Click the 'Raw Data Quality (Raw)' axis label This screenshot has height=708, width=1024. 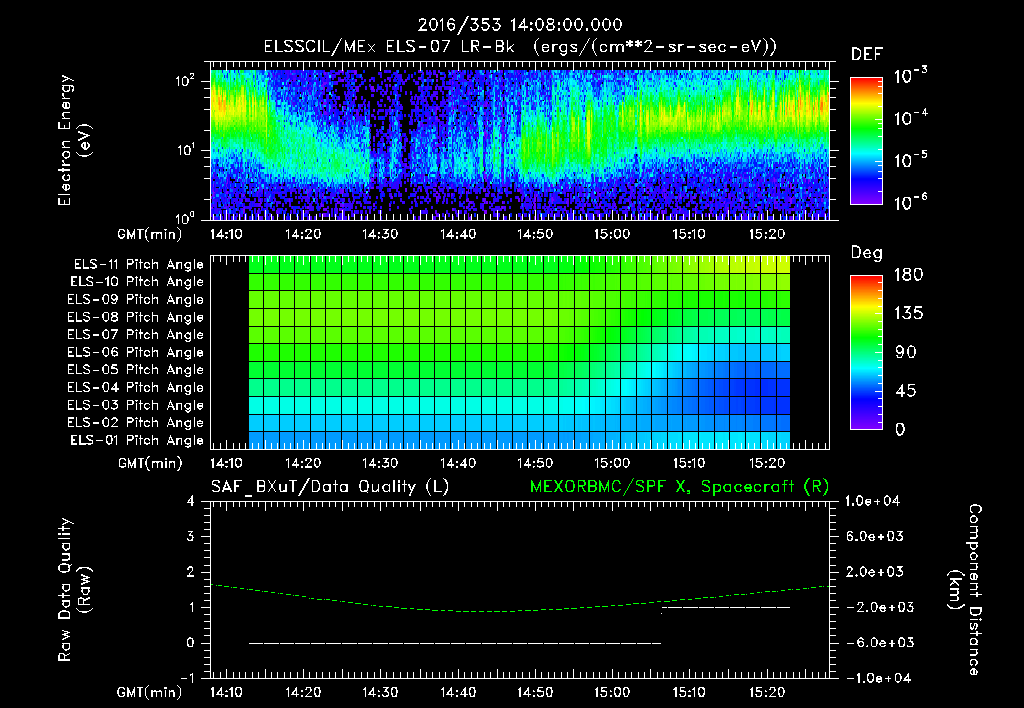click(x=74, y=590)
